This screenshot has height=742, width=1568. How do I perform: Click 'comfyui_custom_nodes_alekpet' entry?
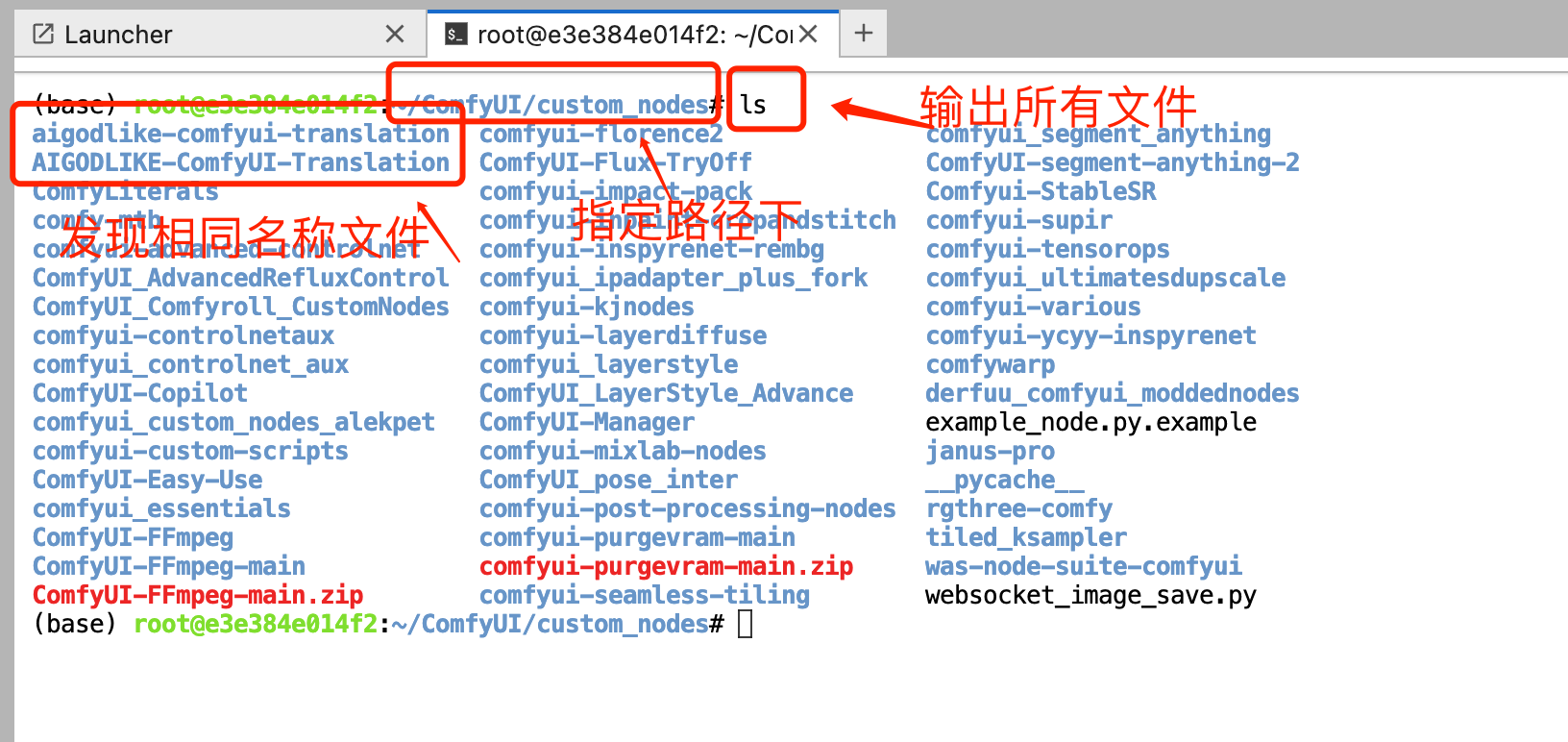pyautogui.click(x=233, y=422)
